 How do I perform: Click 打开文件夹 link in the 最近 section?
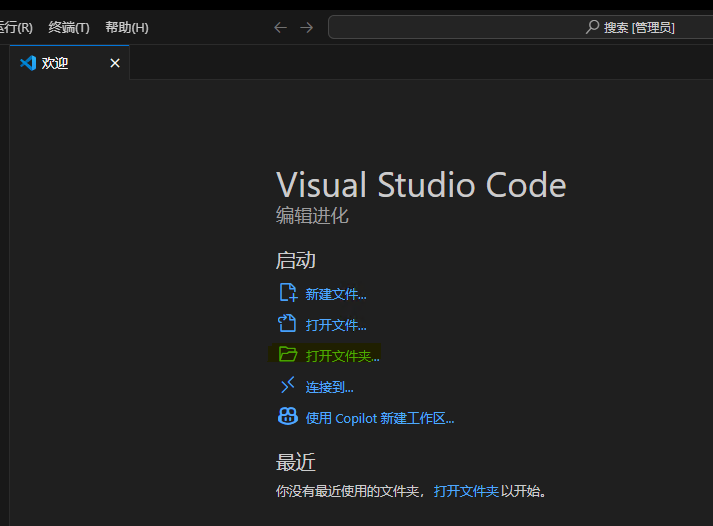pyautogui.click(x=466, y=491)
